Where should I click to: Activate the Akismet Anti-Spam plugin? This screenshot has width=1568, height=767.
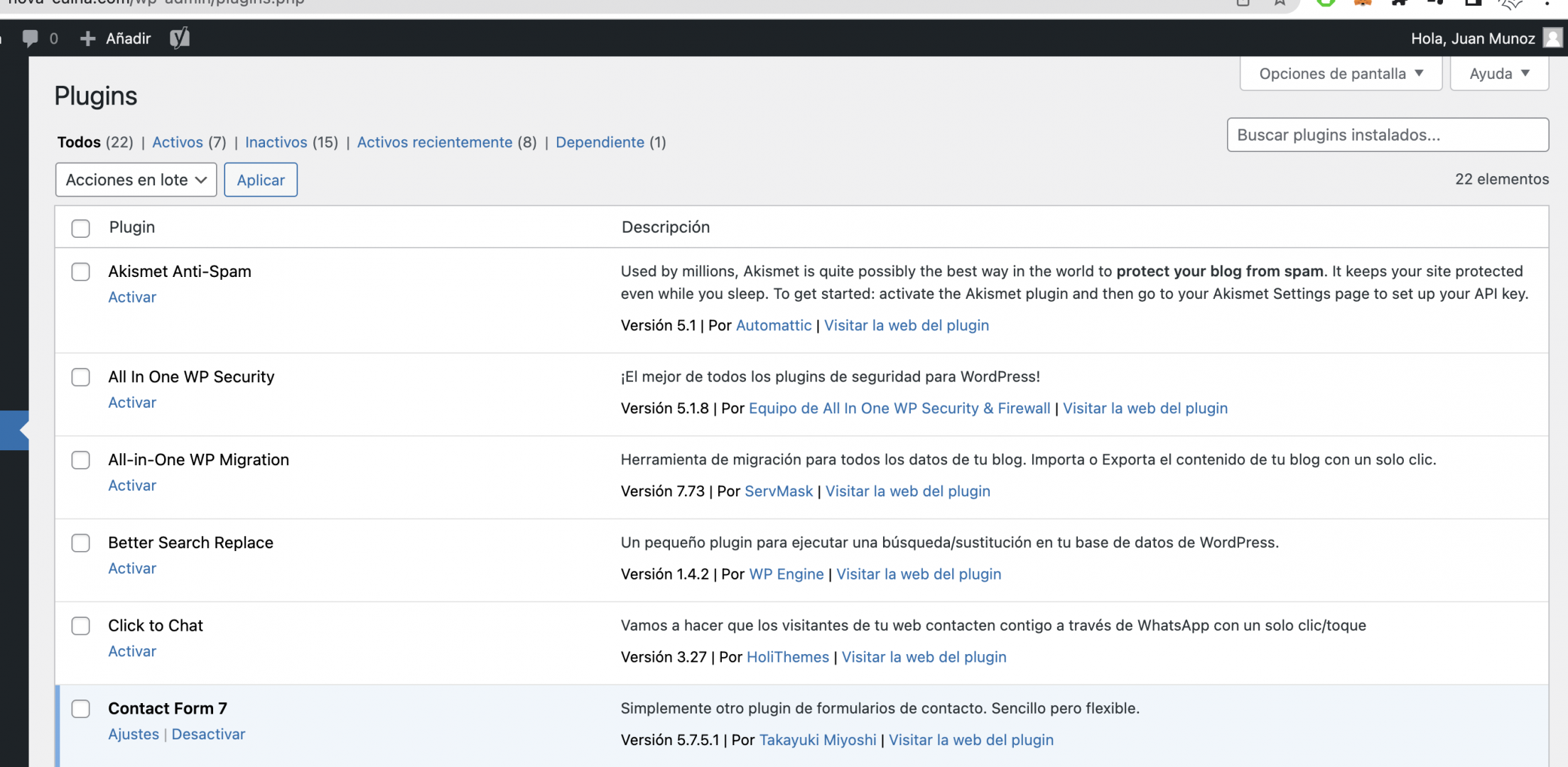coord(132,297)
